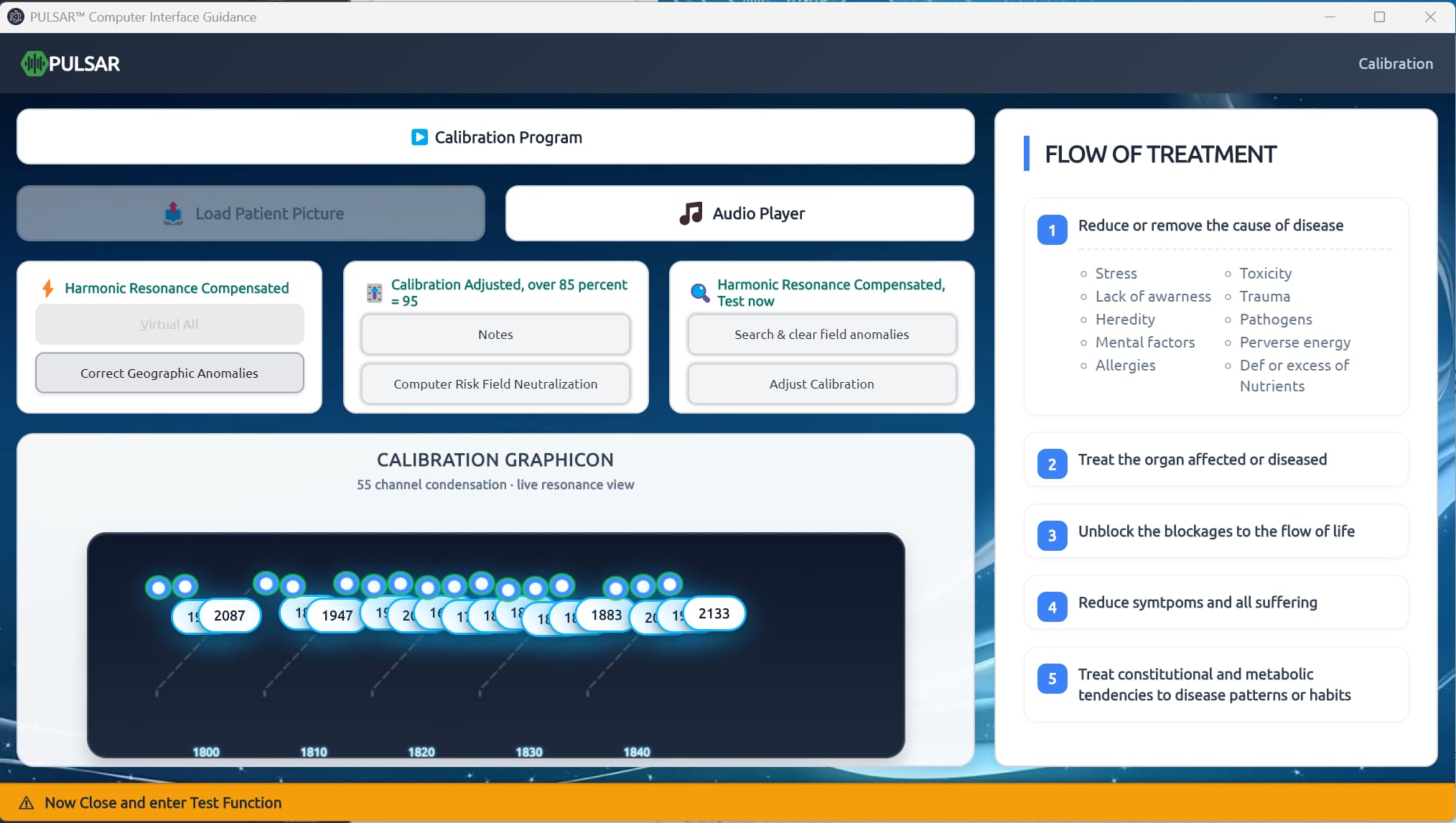This screenshot has width=1456, height=823.
Task: Click 'Reduce symtpoms and all suffering'
Action: pos(1198,603)
